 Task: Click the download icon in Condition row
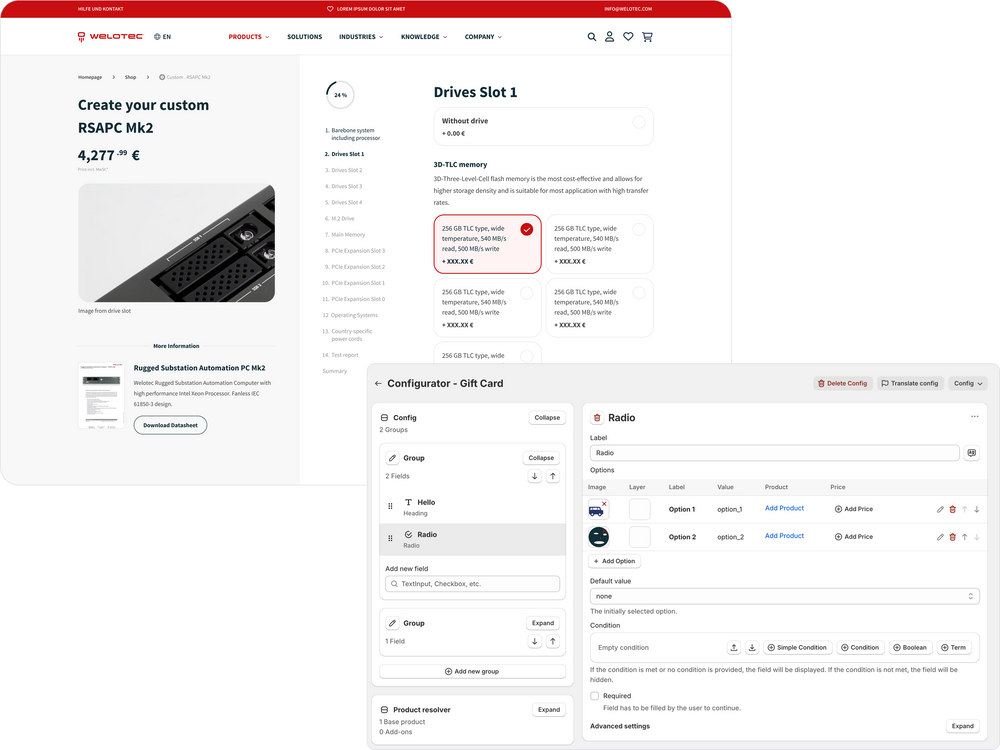click(x=752, y=647)
